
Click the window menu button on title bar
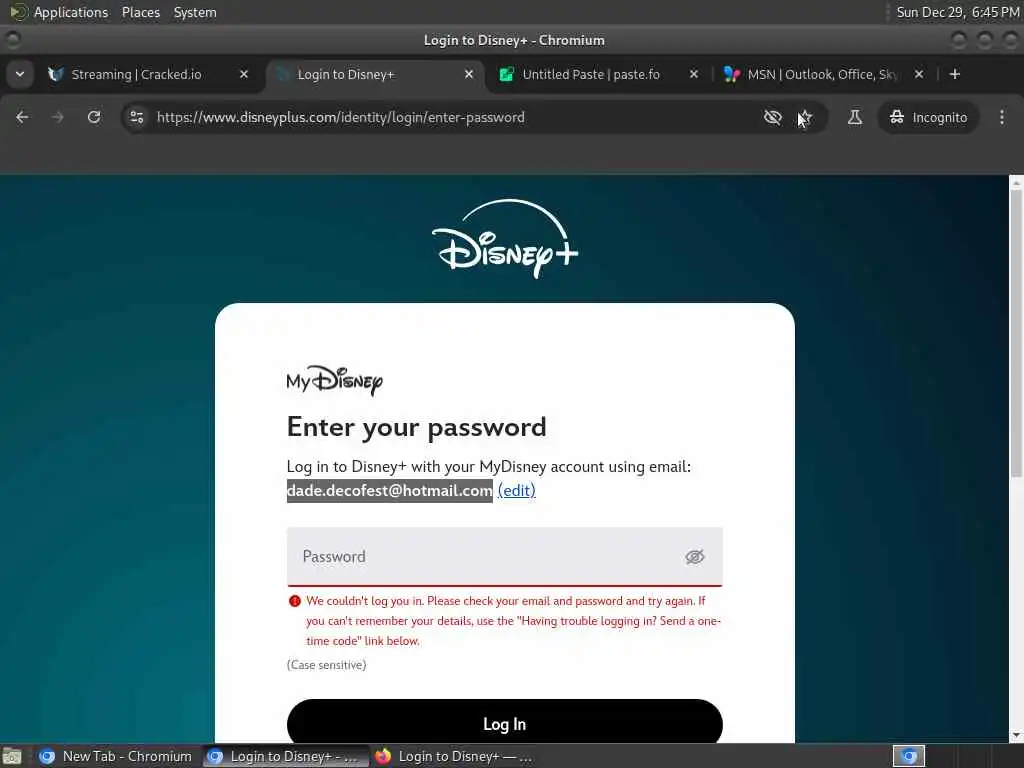click(x=12, y=40)
